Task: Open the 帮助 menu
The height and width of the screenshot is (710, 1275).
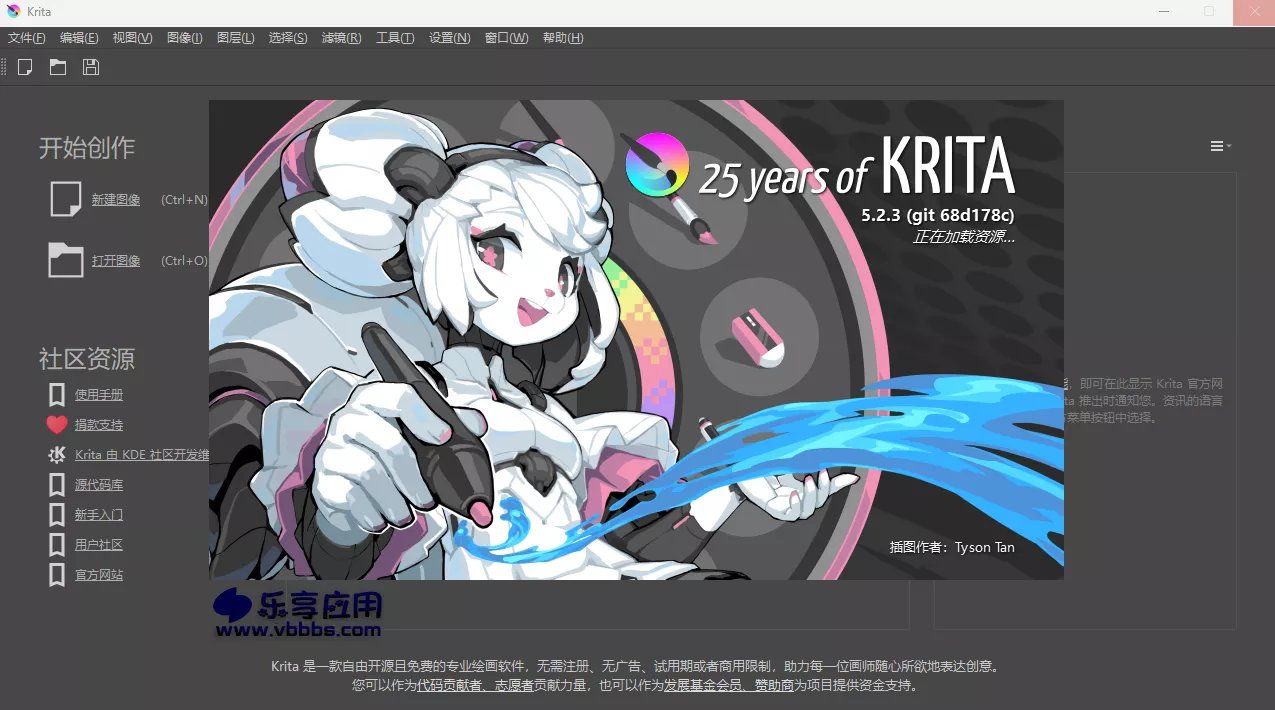Action: point(563,37)
